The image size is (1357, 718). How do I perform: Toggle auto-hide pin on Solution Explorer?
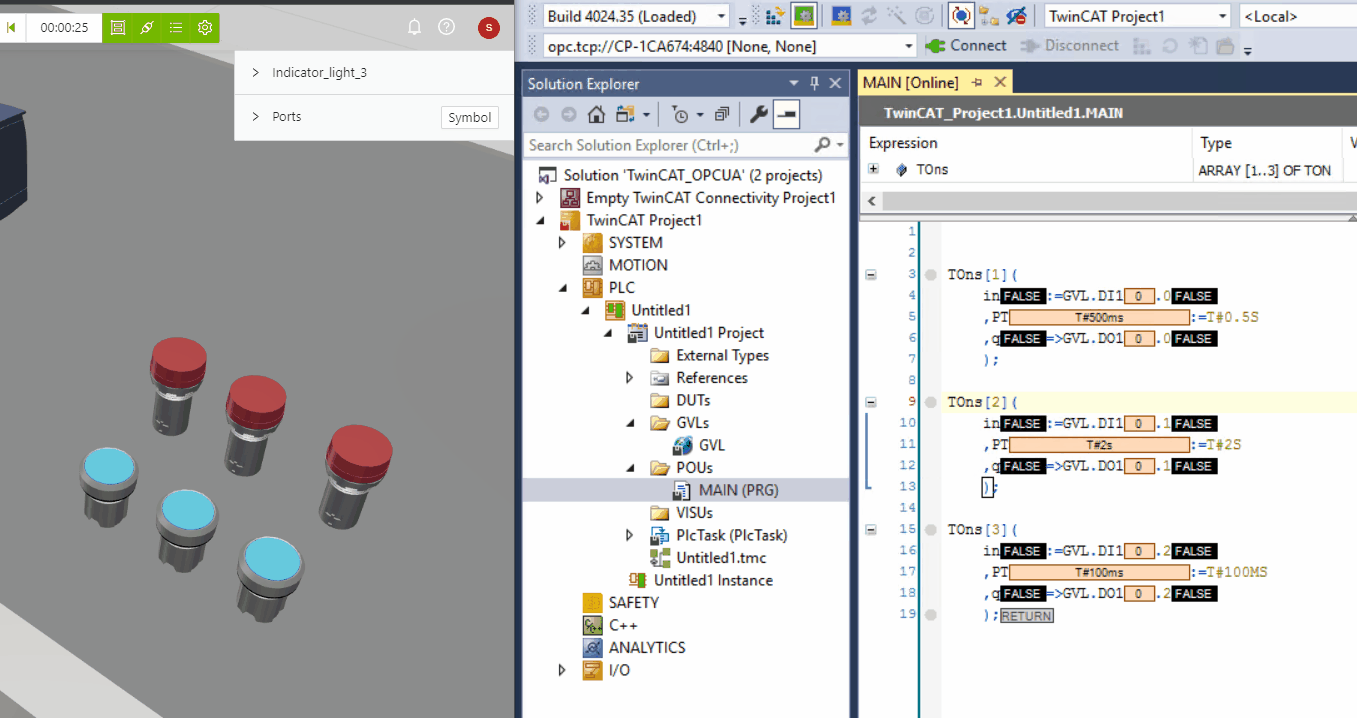814,84
